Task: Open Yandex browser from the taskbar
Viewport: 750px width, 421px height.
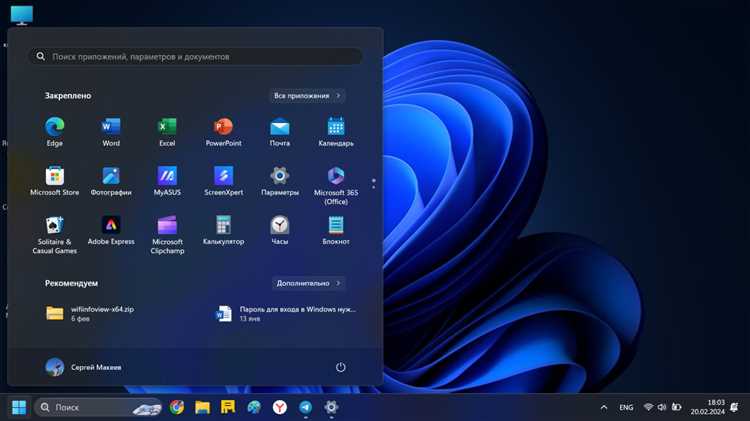Action: point(280,407)
